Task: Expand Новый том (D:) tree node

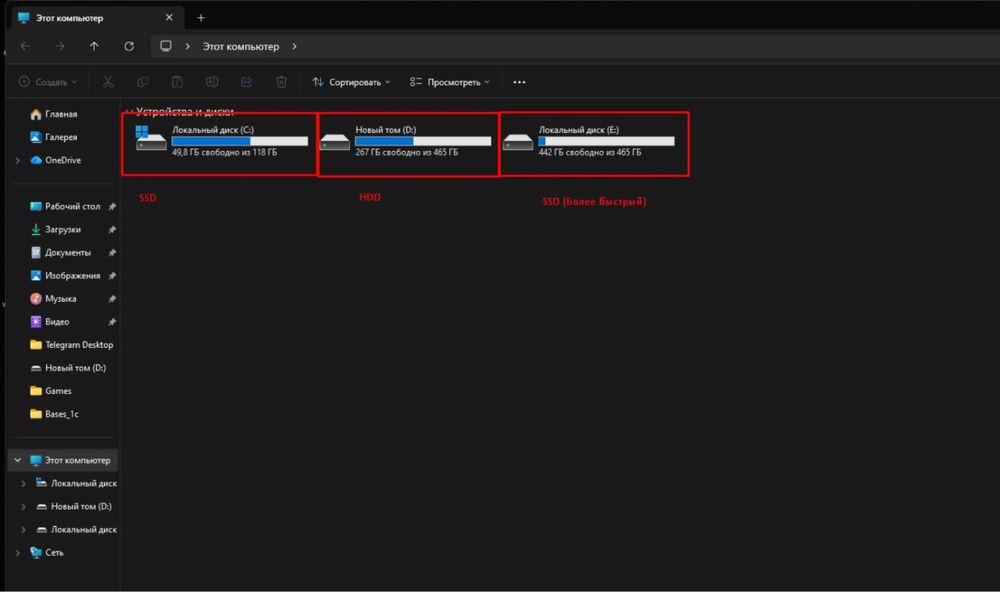Action: pyautogui.click(x=24, y=507)
